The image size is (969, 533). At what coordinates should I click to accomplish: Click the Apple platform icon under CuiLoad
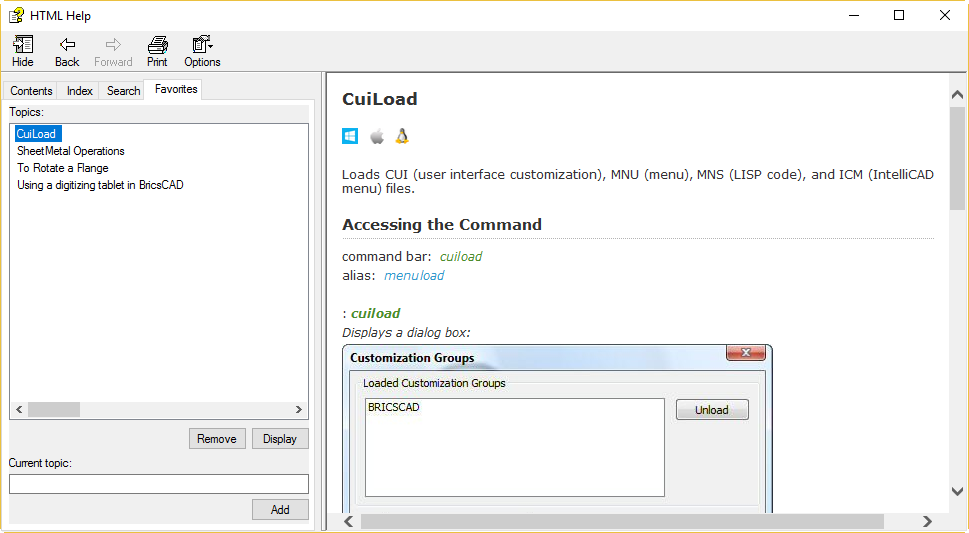coord(377,136)
